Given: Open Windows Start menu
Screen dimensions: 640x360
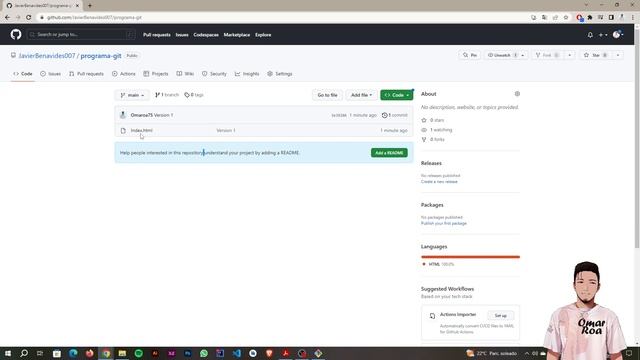Looking at the screenshot, I should tap(8, 353).
